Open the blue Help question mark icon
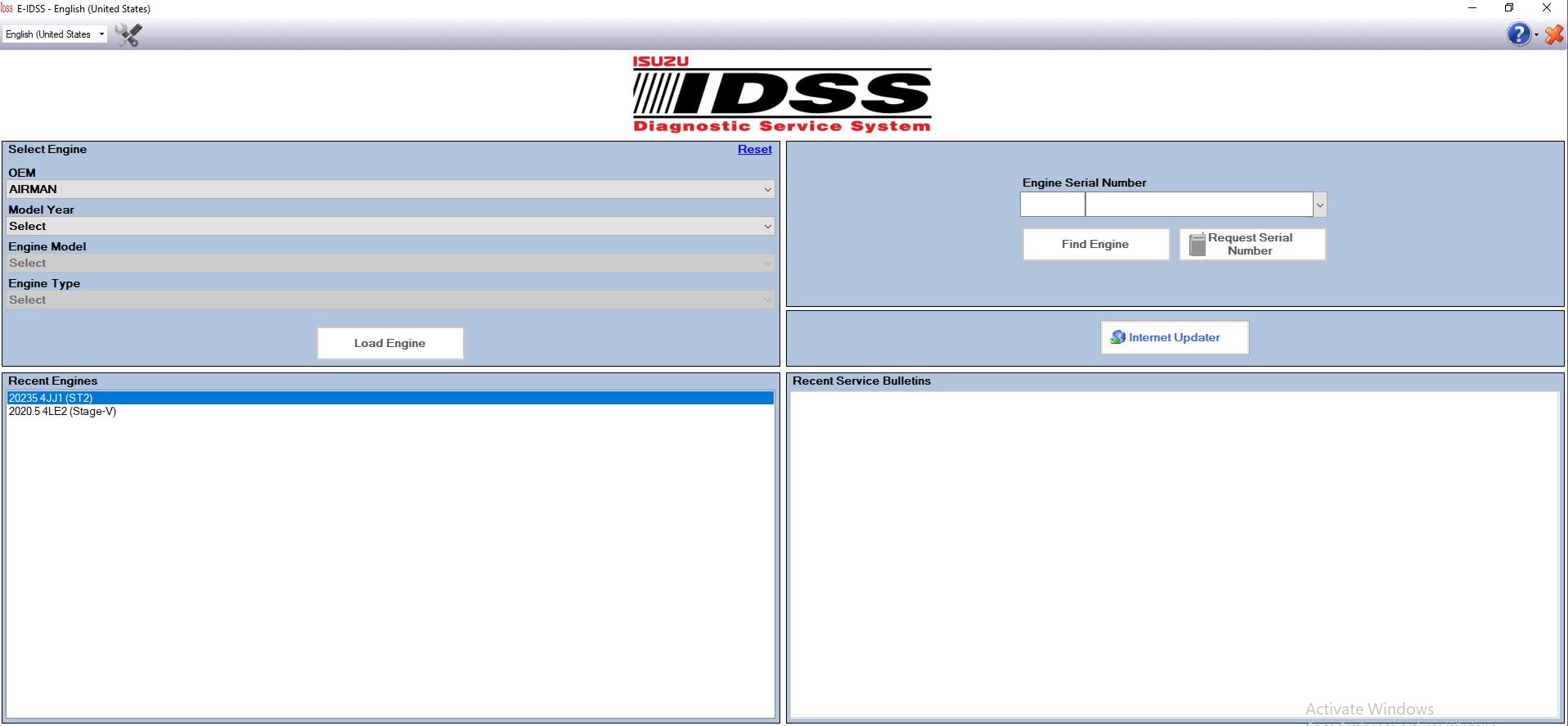The height and width of the screenshot is (726, 1568). 1518,34
